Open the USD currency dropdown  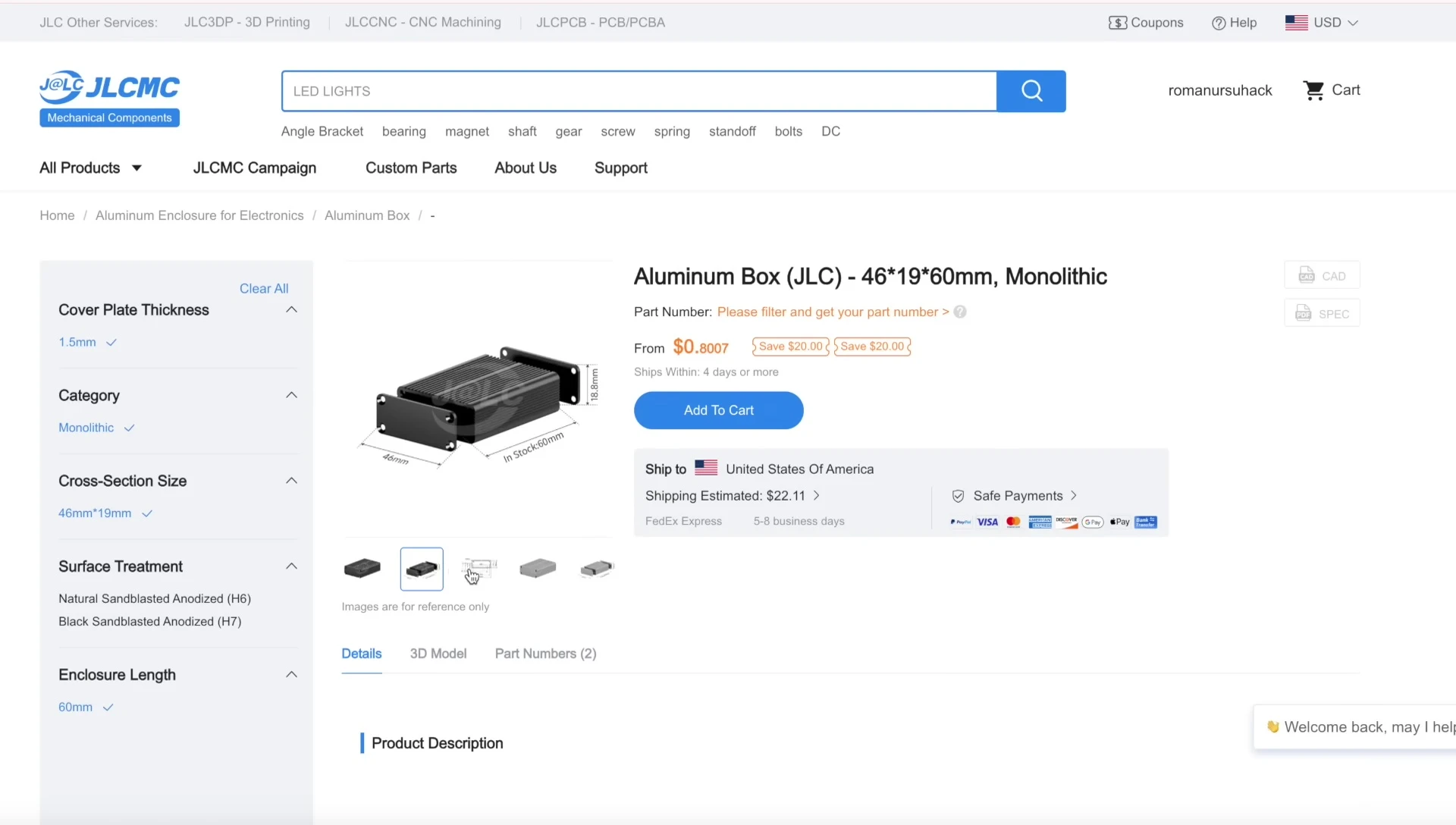1336,23
